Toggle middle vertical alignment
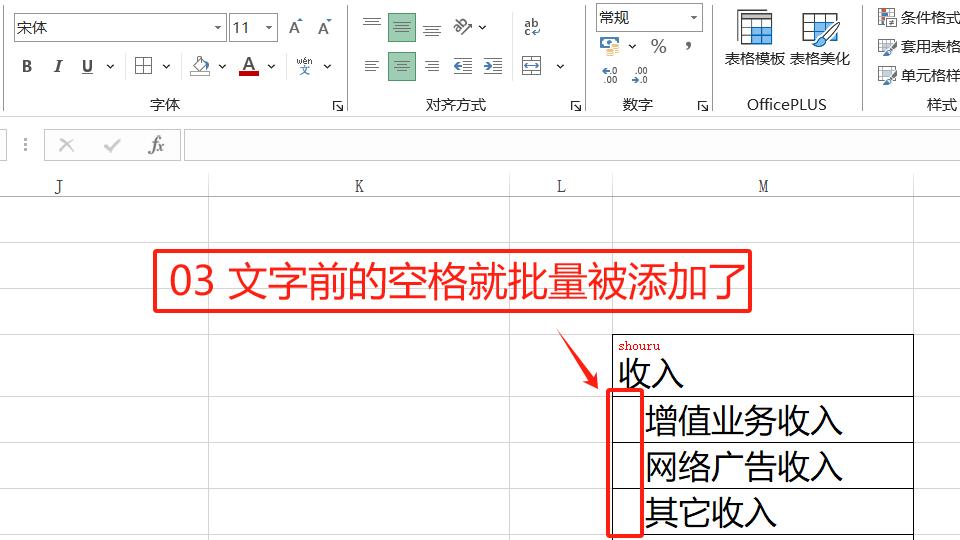The width and height of the screenshot is (960, 540). point(402,27)
